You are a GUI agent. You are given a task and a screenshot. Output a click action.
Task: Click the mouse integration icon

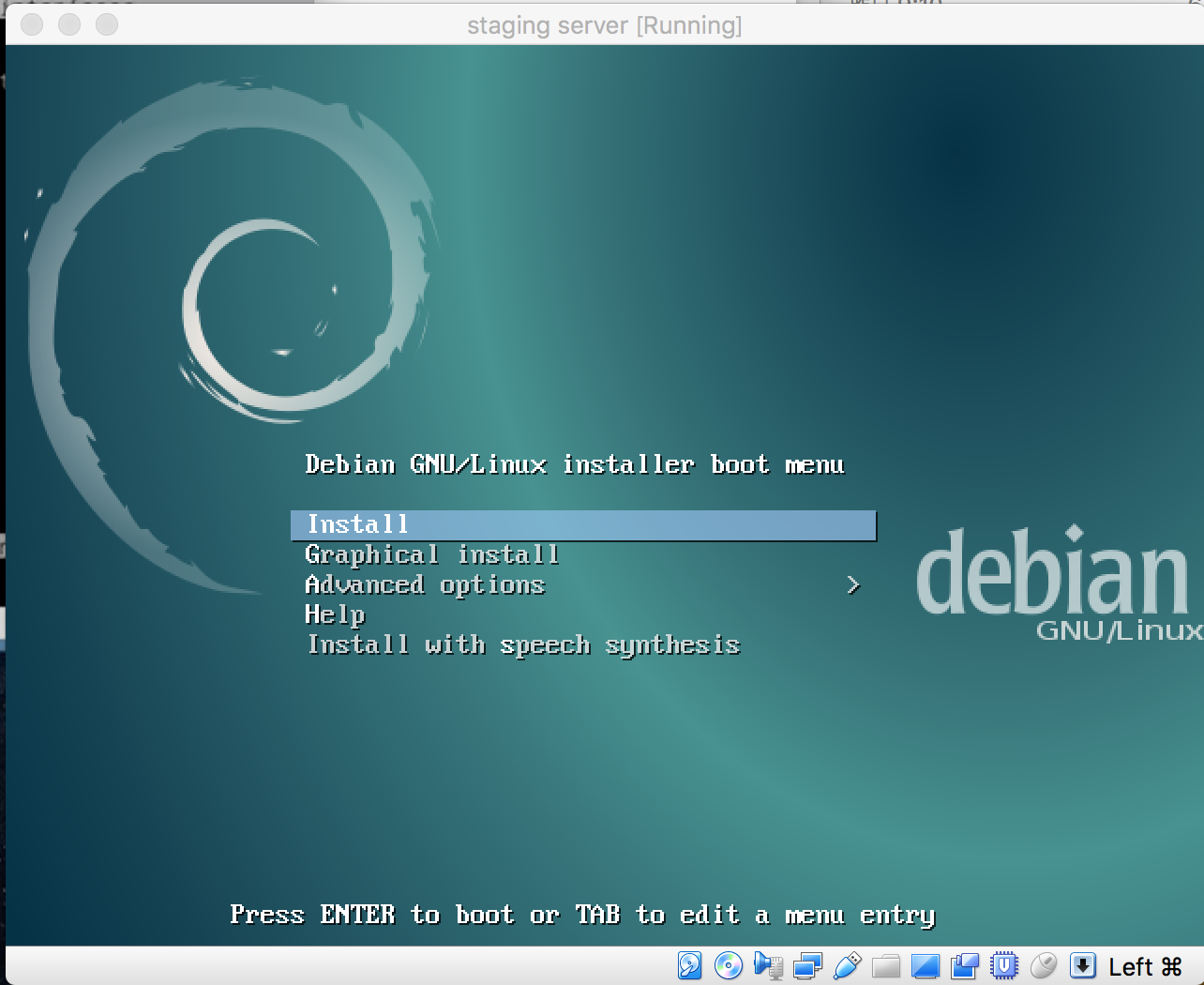(1043, 965)
